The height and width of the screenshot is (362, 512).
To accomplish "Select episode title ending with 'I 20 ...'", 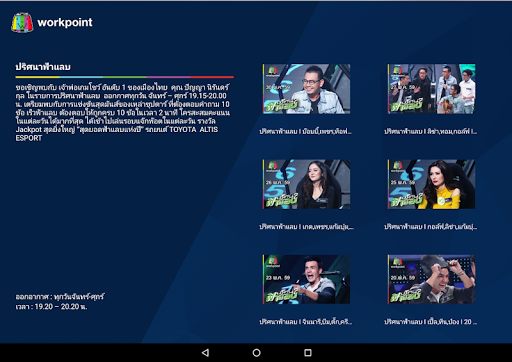I will click(430, 322).
